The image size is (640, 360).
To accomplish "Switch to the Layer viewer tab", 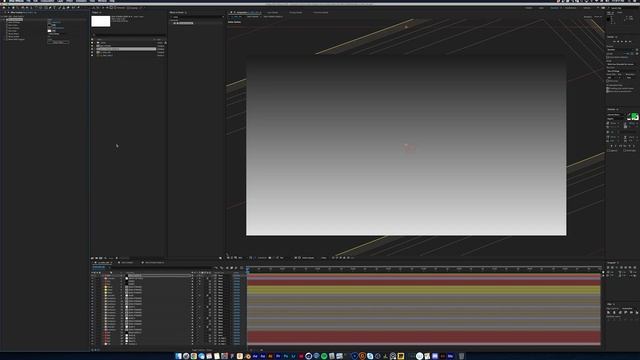I will click(273, 13).
